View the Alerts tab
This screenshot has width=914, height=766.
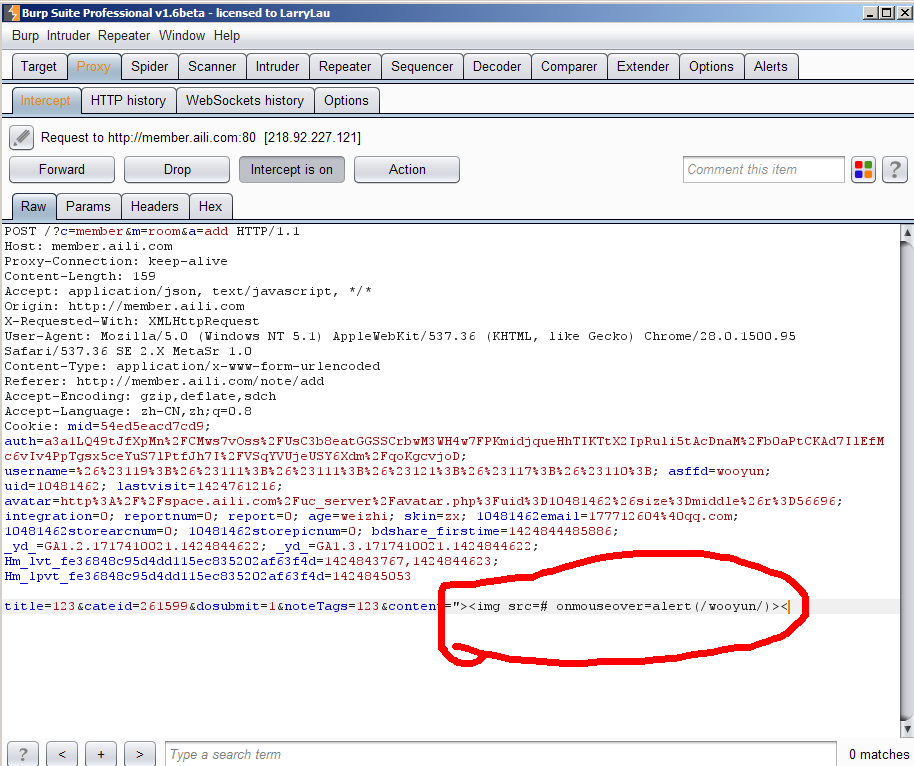point(770,66)
